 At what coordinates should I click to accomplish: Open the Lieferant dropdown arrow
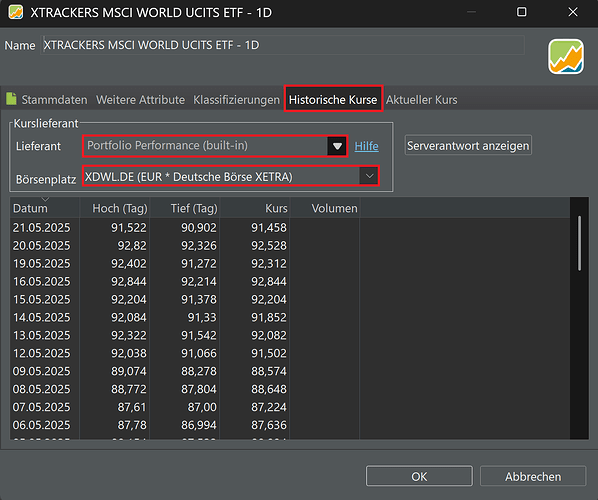(337, 146)
